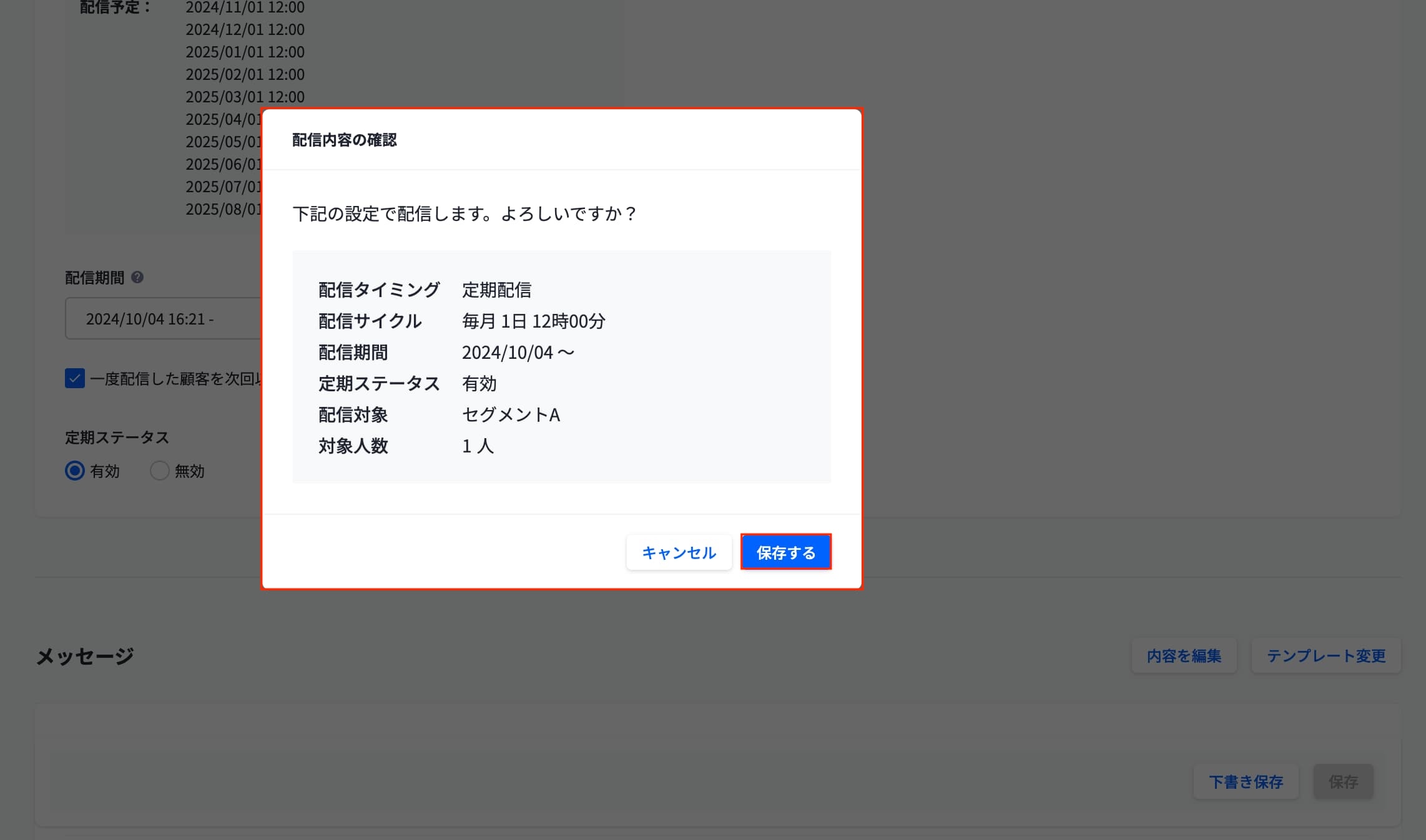Click the 毎月 1日 12時00分 cycle value
This screenshot has height=840, width=1426.
[533, 321]
